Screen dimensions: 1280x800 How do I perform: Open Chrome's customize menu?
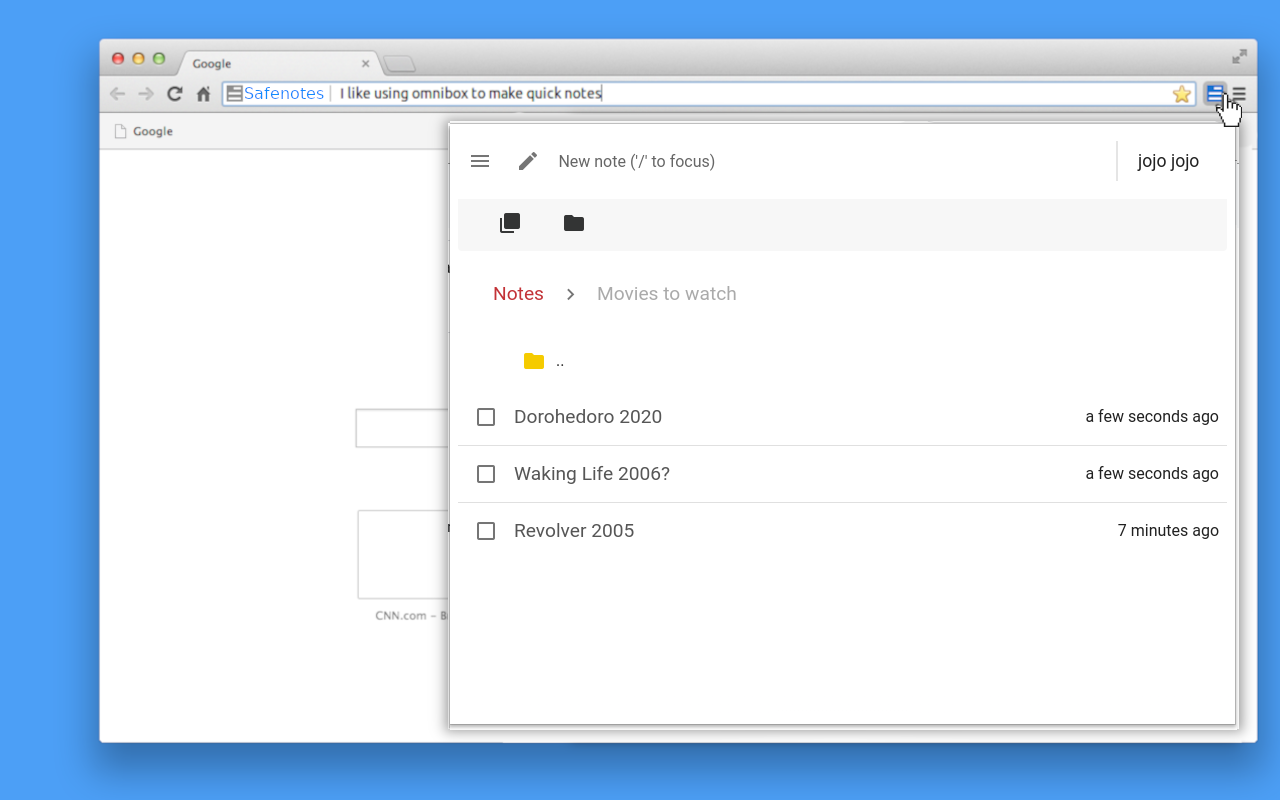pos(1238,93)
